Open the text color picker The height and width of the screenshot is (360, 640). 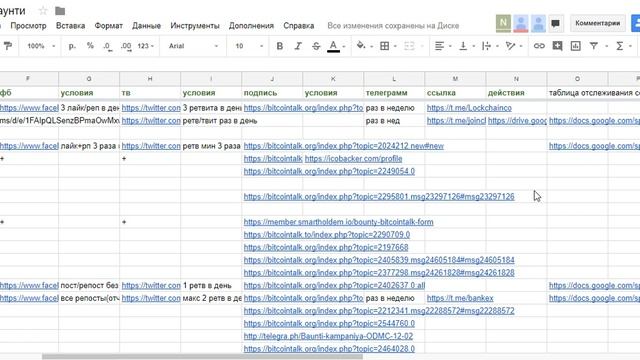tap(333, 46)
